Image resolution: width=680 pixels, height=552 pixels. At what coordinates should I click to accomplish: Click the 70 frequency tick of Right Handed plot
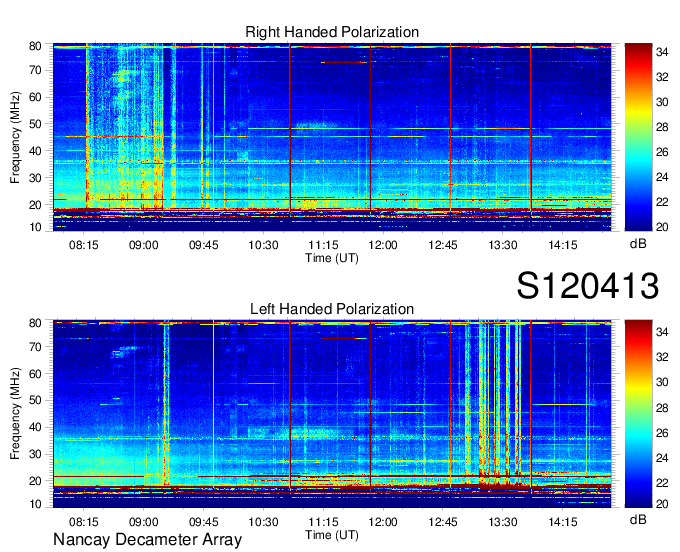pos(35,70)
